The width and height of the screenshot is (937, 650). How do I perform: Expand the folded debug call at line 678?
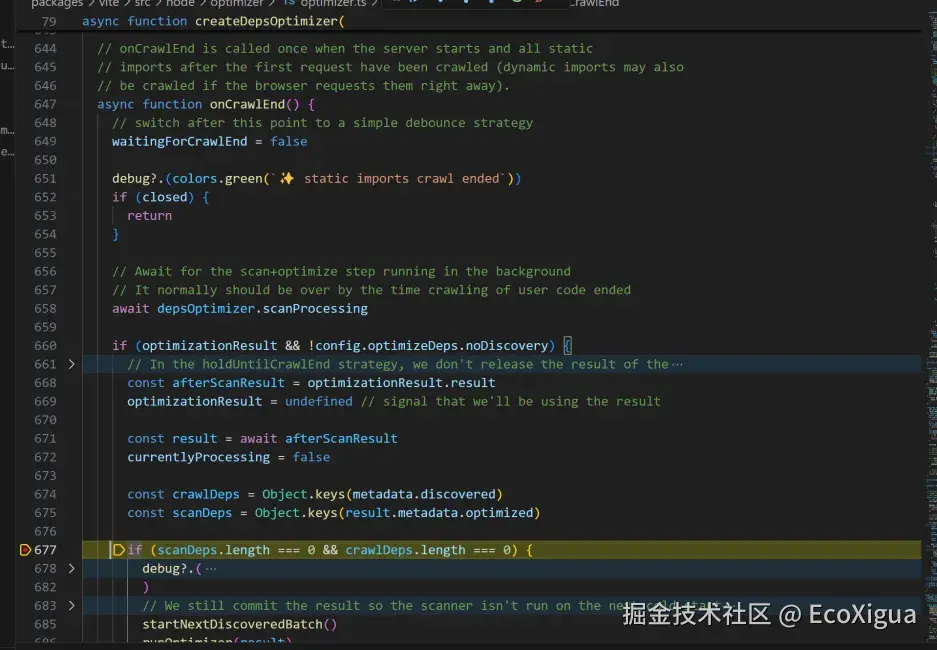pos(71,568)
